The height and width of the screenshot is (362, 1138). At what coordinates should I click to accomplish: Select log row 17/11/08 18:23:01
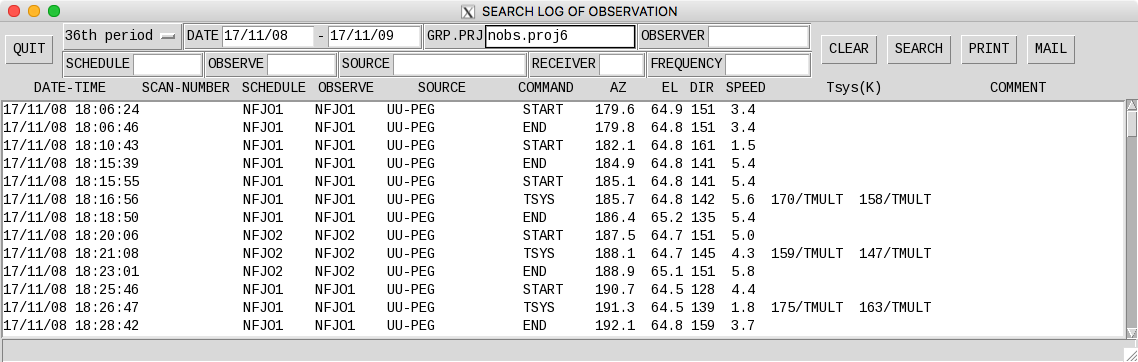pos(563,272)
